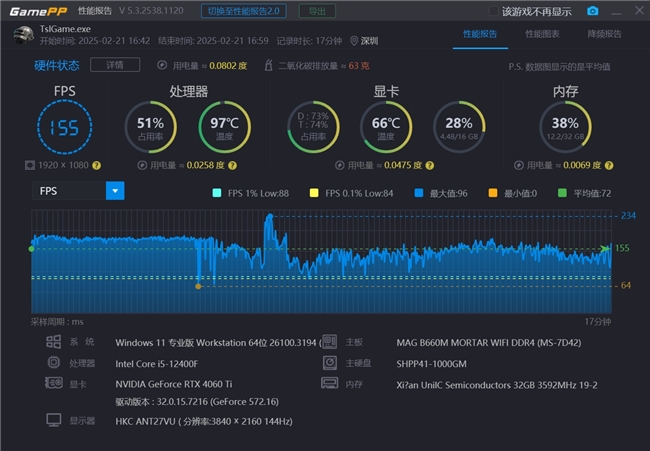The width and height of the screenshot is (650, 451).
Task: Click the GPU memory 28% gauge
Action: pos(459,127)
